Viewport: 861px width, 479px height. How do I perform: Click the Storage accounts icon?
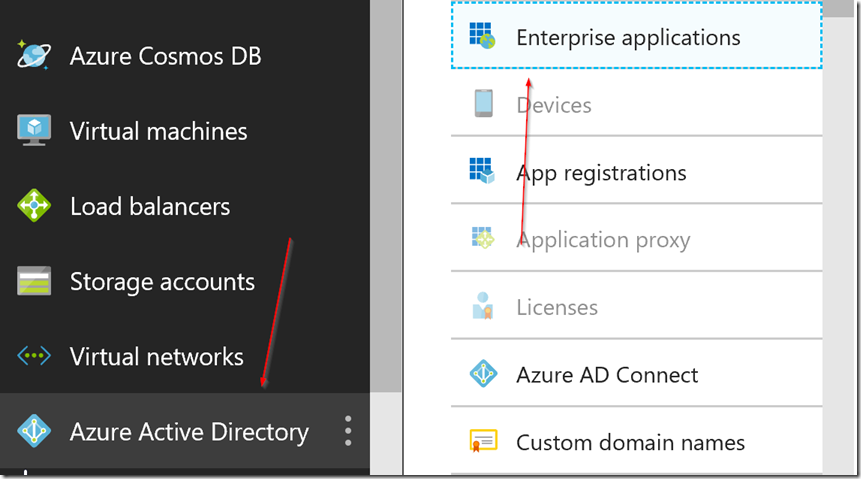point(34,281)
